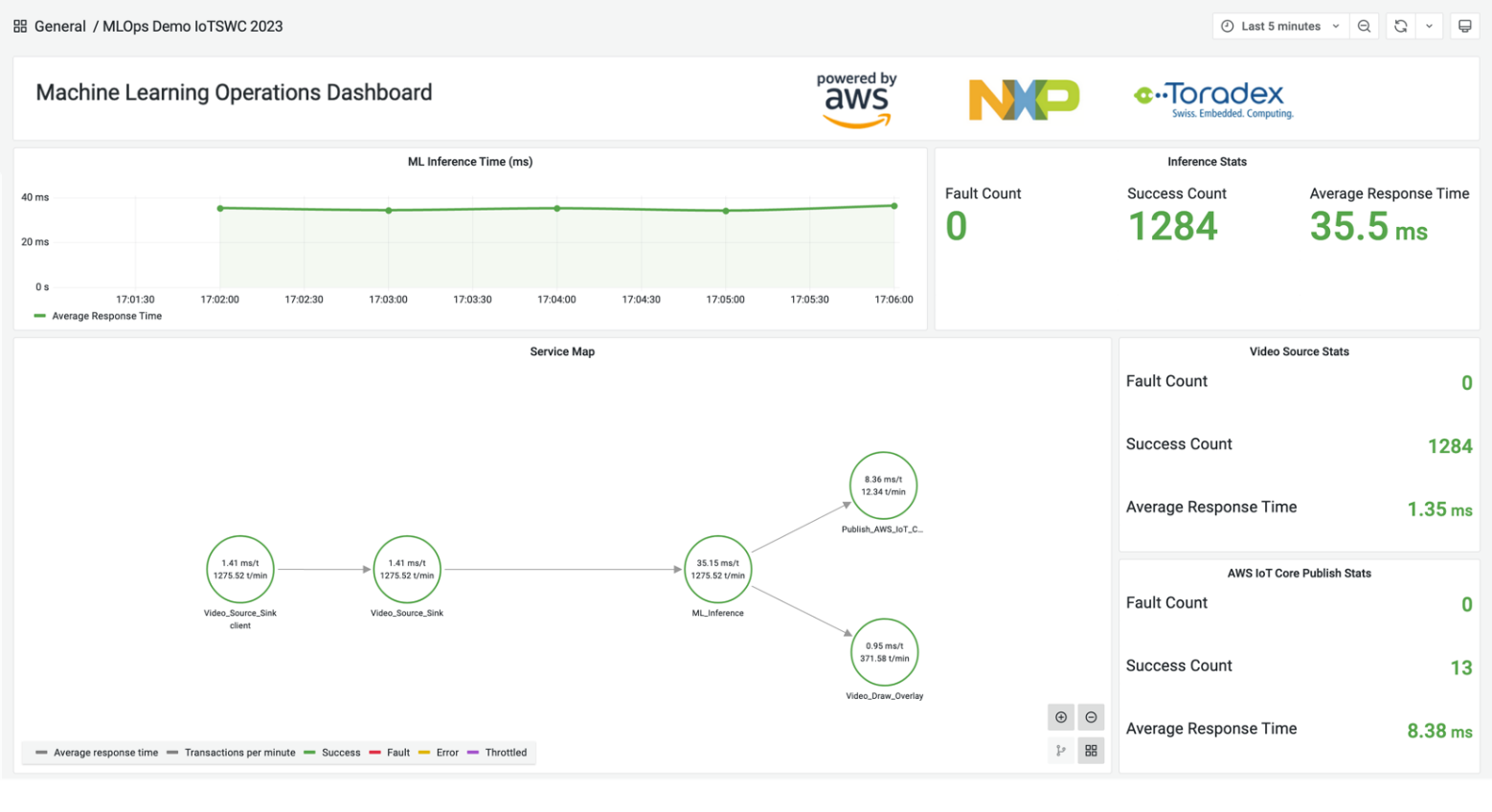The height and width of the screenshot is (812, 1492).
Task: Toggle the Throttled legend in Service Map
Action: point(499,753)
